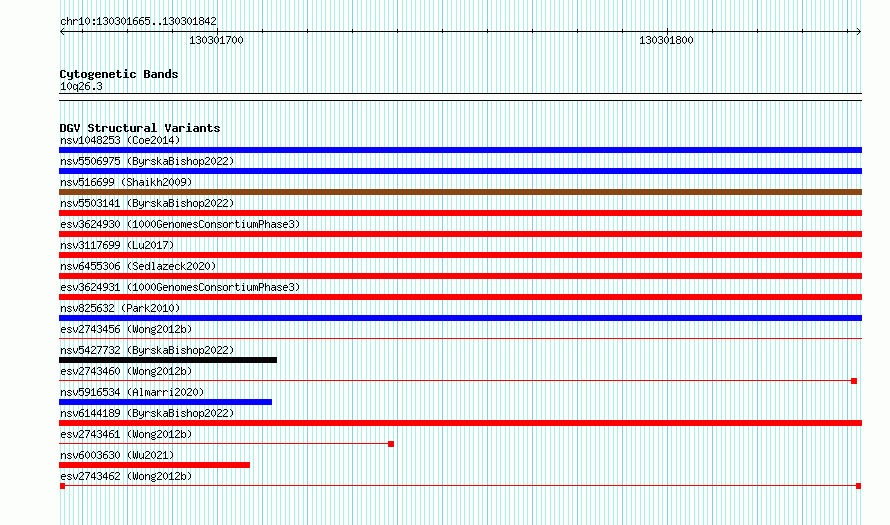Open the nsv5427732 (ByrskaBishop2022) variant label
Image resolution: width=890 pixels, height=525 pixels.
(x=147, y=350)
